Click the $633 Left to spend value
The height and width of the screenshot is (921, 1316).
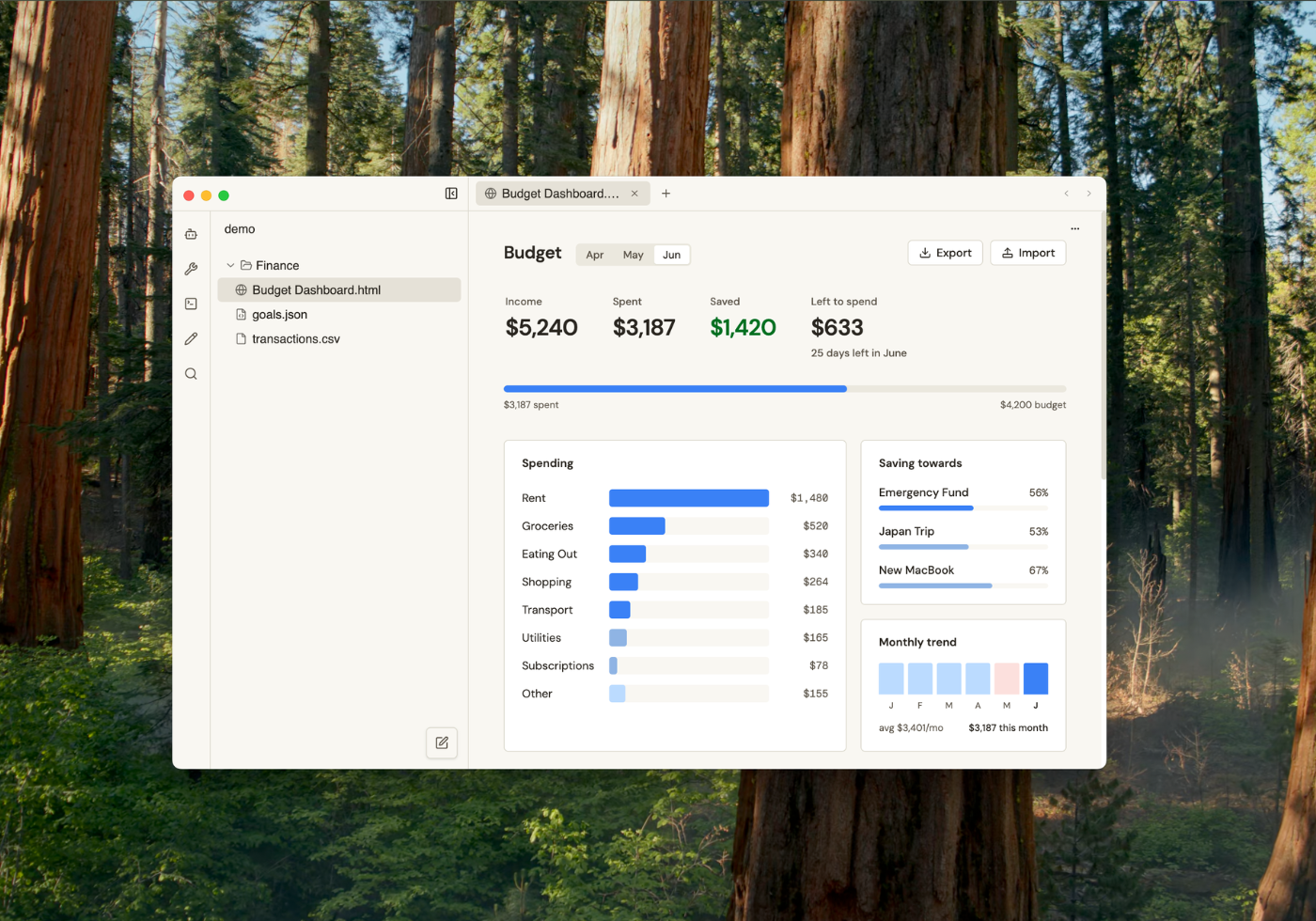[x=837, y=327]
